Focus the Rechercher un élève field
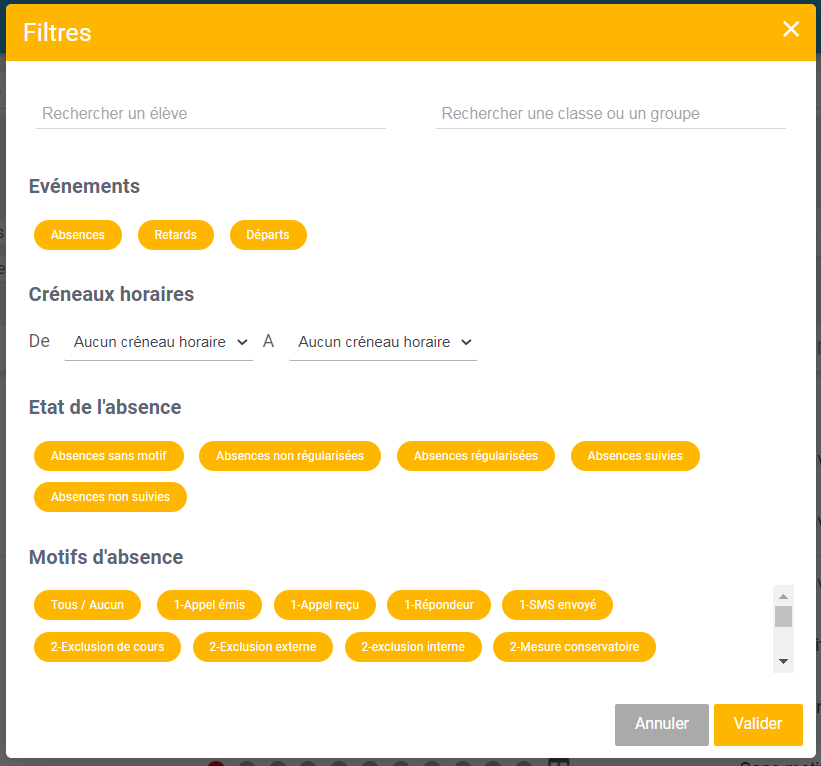The image size is (821, 766). tap(210, 113)
